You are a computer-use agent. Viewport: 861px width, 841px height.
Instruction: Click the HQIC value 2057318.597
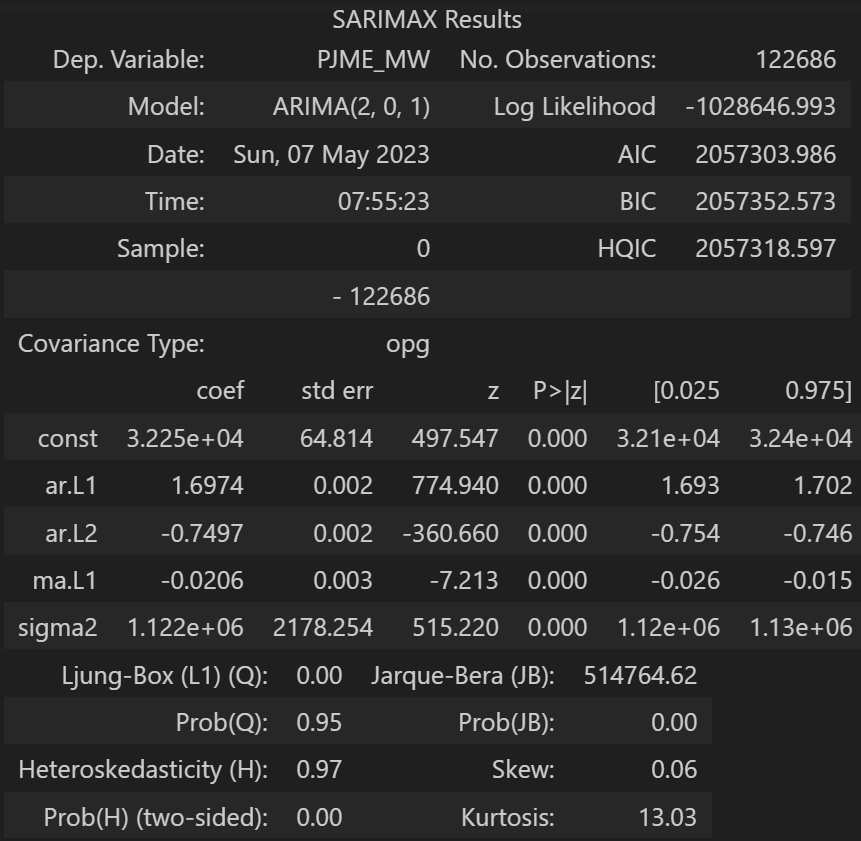765,249
